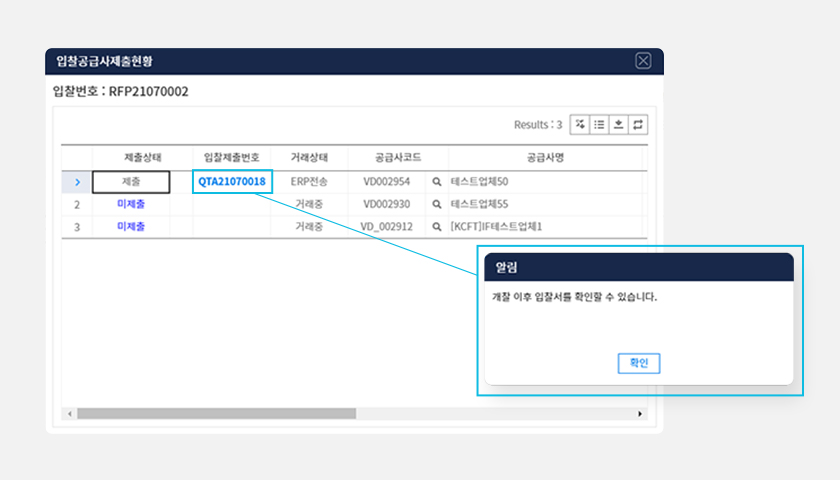Click search icon next to VD_002912

436,227
